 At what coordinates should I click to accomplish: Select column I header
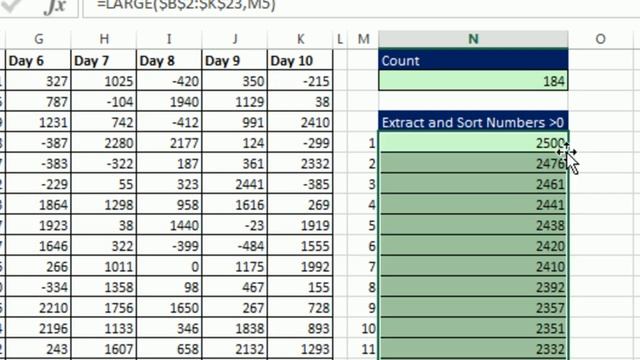click(169, 39)
